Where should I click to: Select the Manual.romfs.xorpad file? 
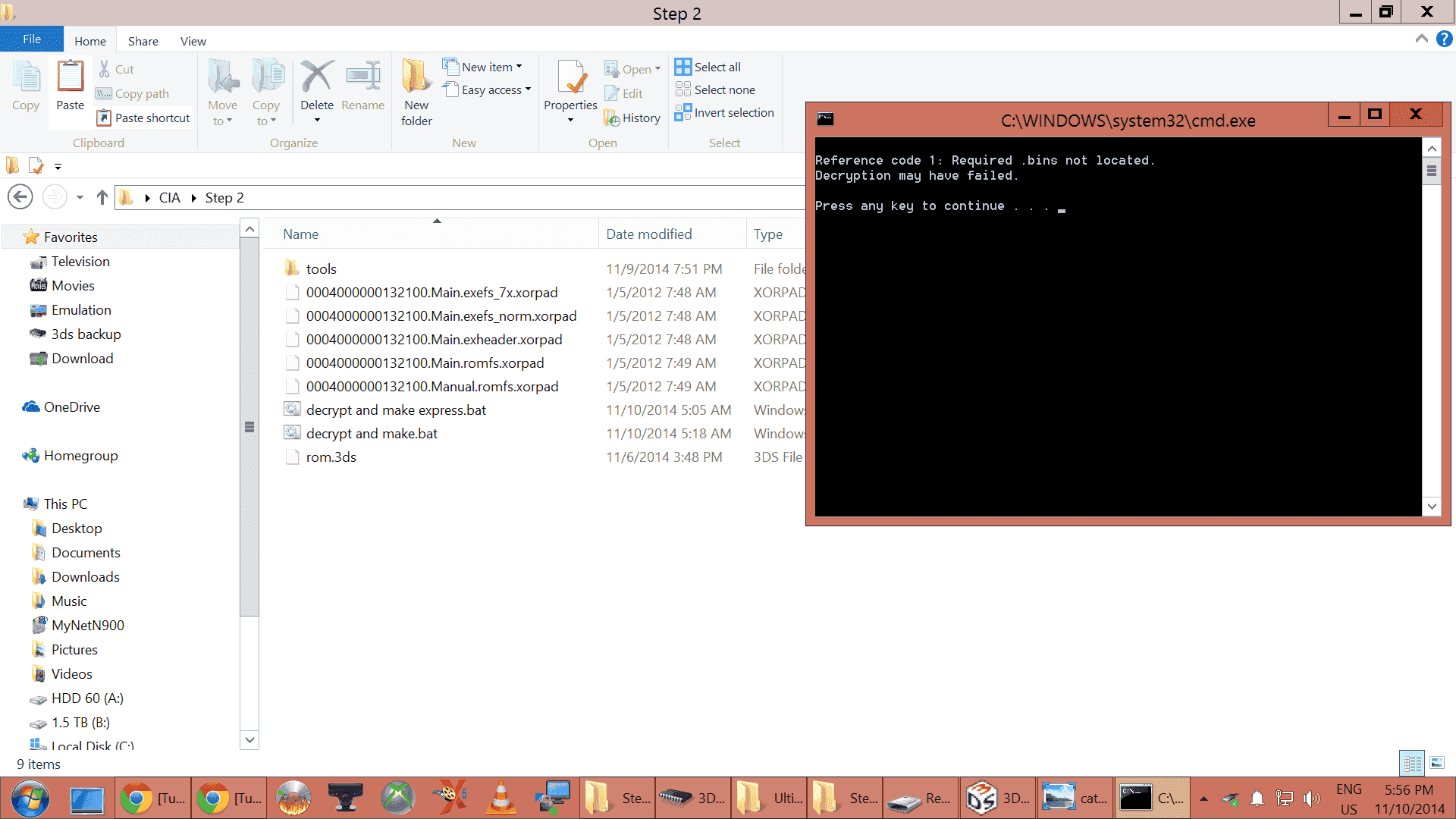(x=432, y=386)
